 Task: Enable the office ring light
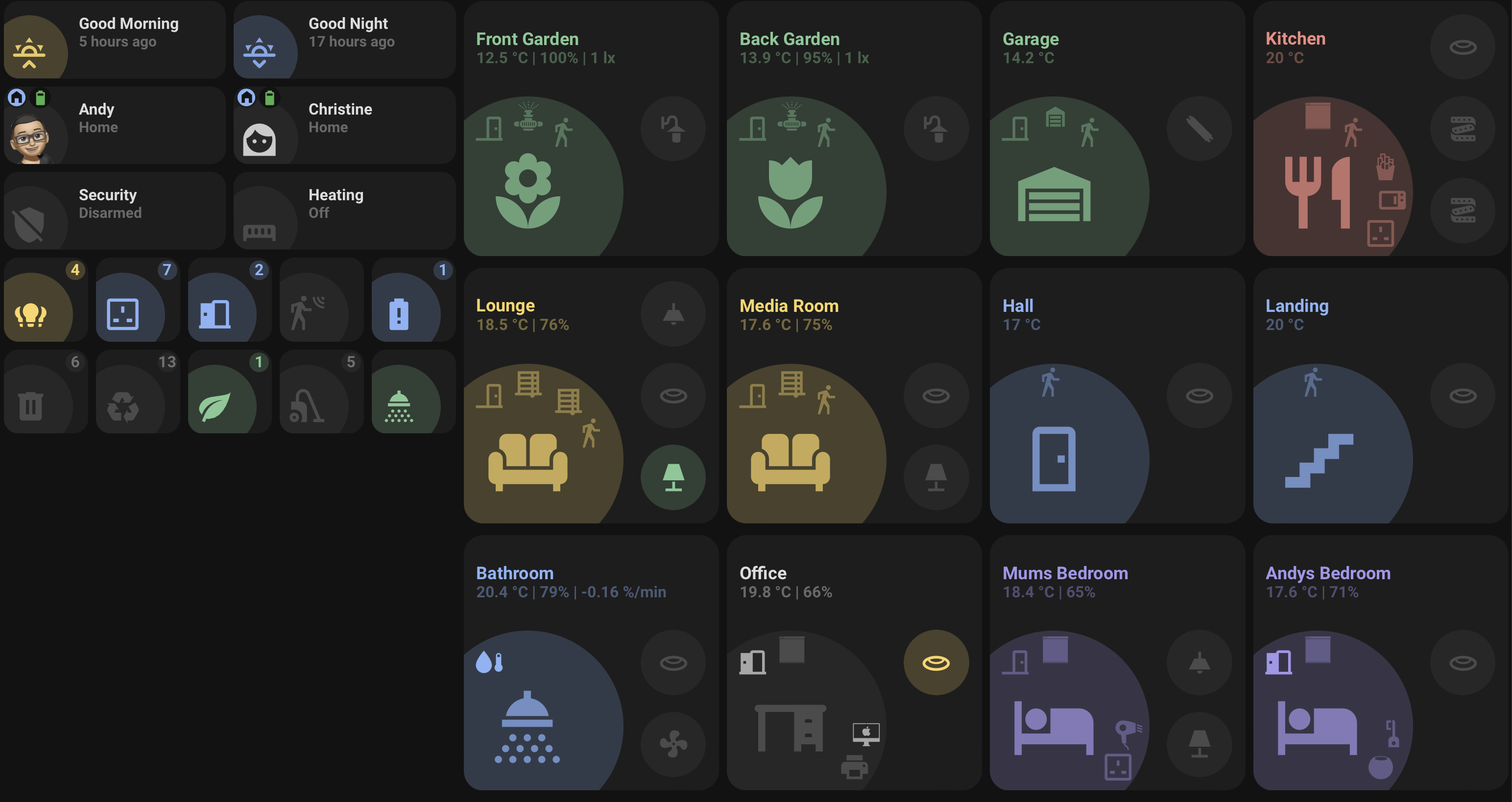tap(936, 660)
